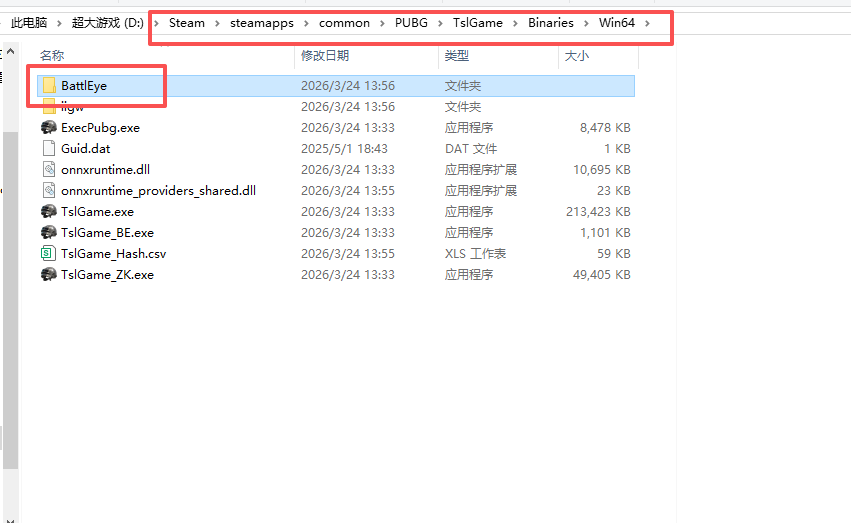Click the BattlEye folder icon
851x523 pixels.
click(49, 86)
